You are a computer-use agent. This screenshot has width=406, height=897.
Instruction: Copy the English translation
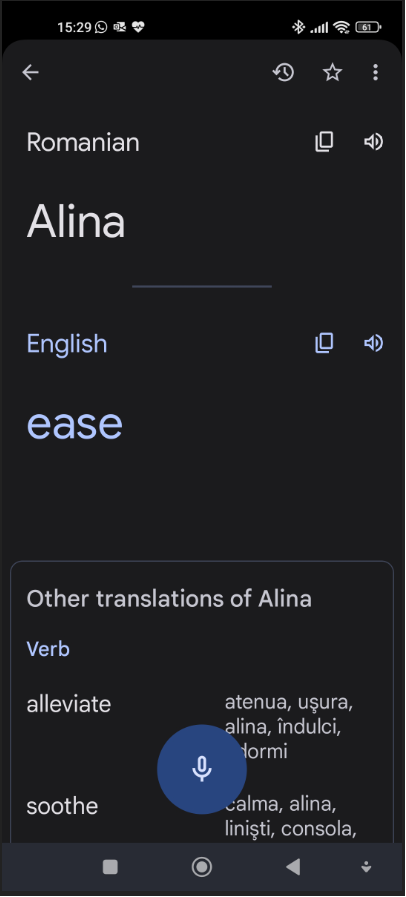pyautogui.click(x=324, y=343)
